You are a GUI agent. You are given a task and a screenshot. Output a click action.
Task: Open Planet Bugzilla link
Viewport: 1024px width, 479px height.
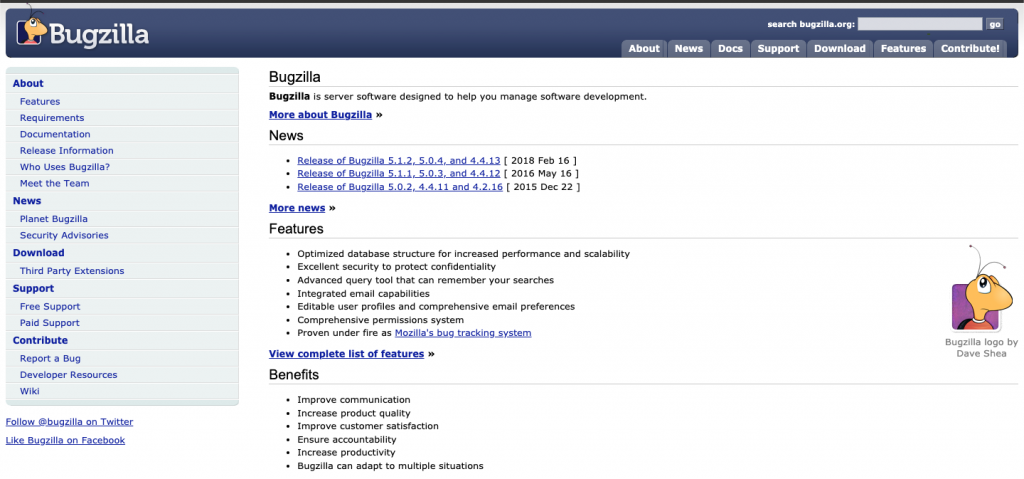(x=54, y=220)
